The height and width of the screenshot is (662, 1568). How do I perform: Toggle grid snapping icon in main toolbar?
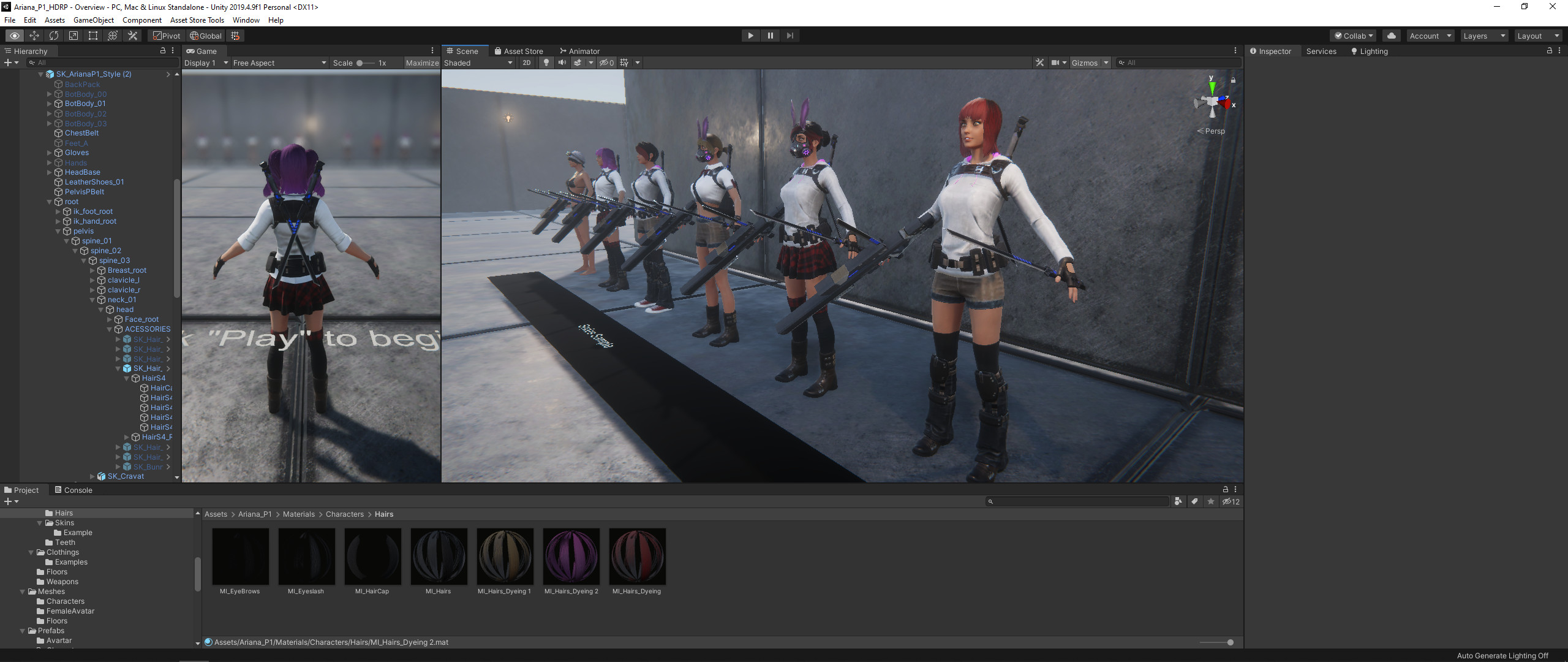[x=235, y=36]
